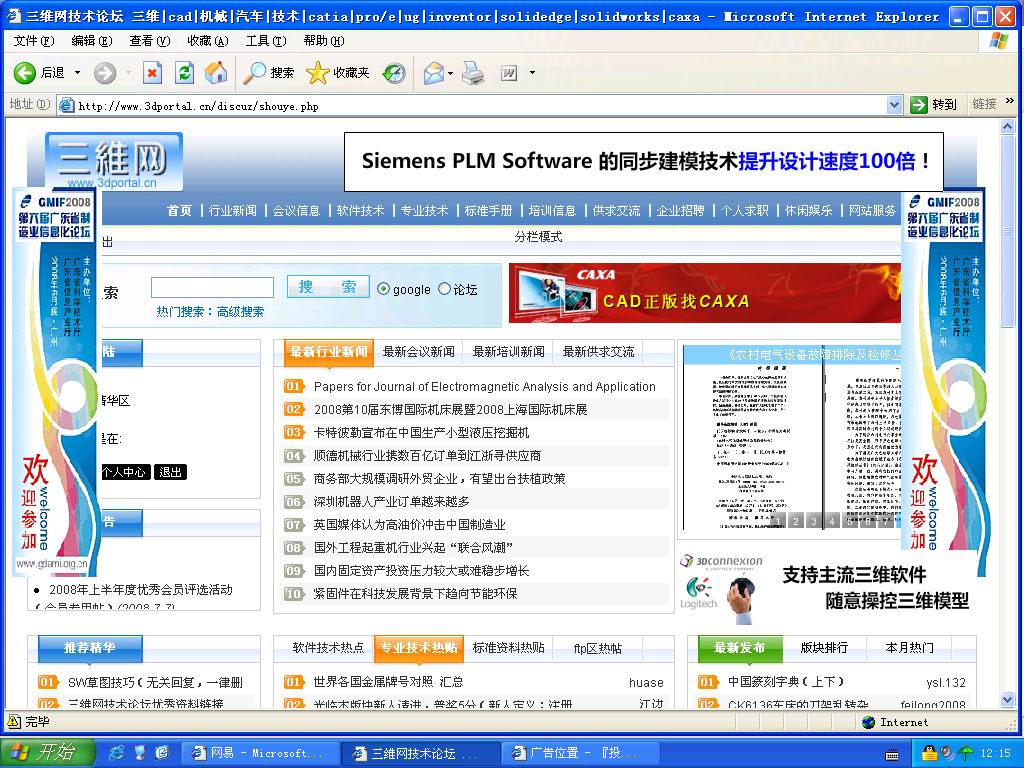1024x768 pixels.
Task: Refresh the page with green arrows icon
Action: (x=184, y=72)
